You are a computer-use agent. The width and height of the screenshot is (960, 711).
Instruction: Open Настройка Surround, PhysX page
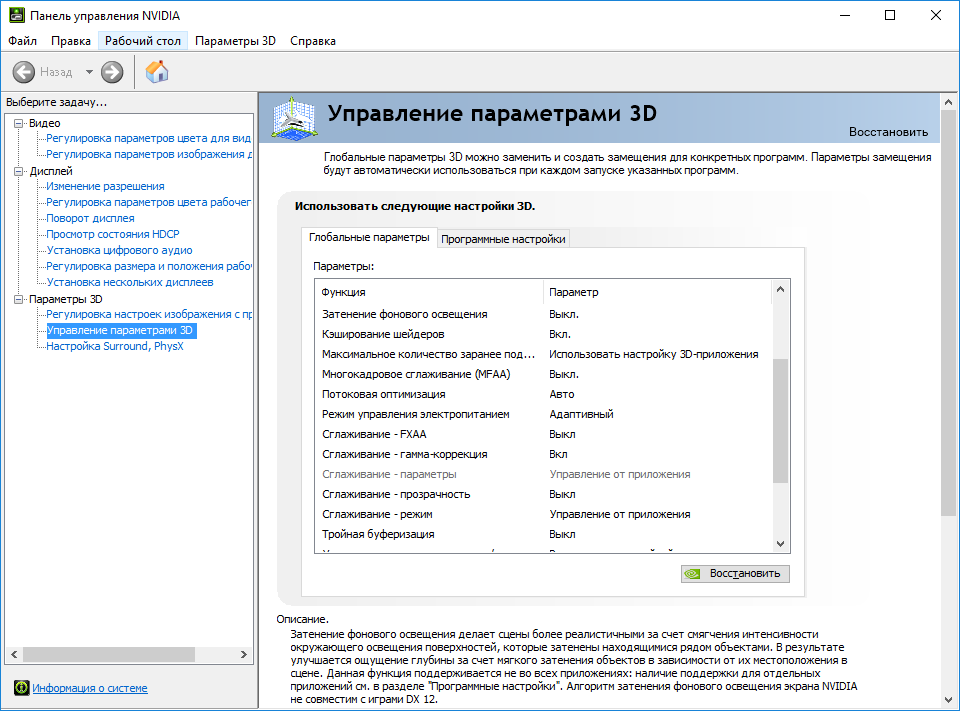pos(114,346)
